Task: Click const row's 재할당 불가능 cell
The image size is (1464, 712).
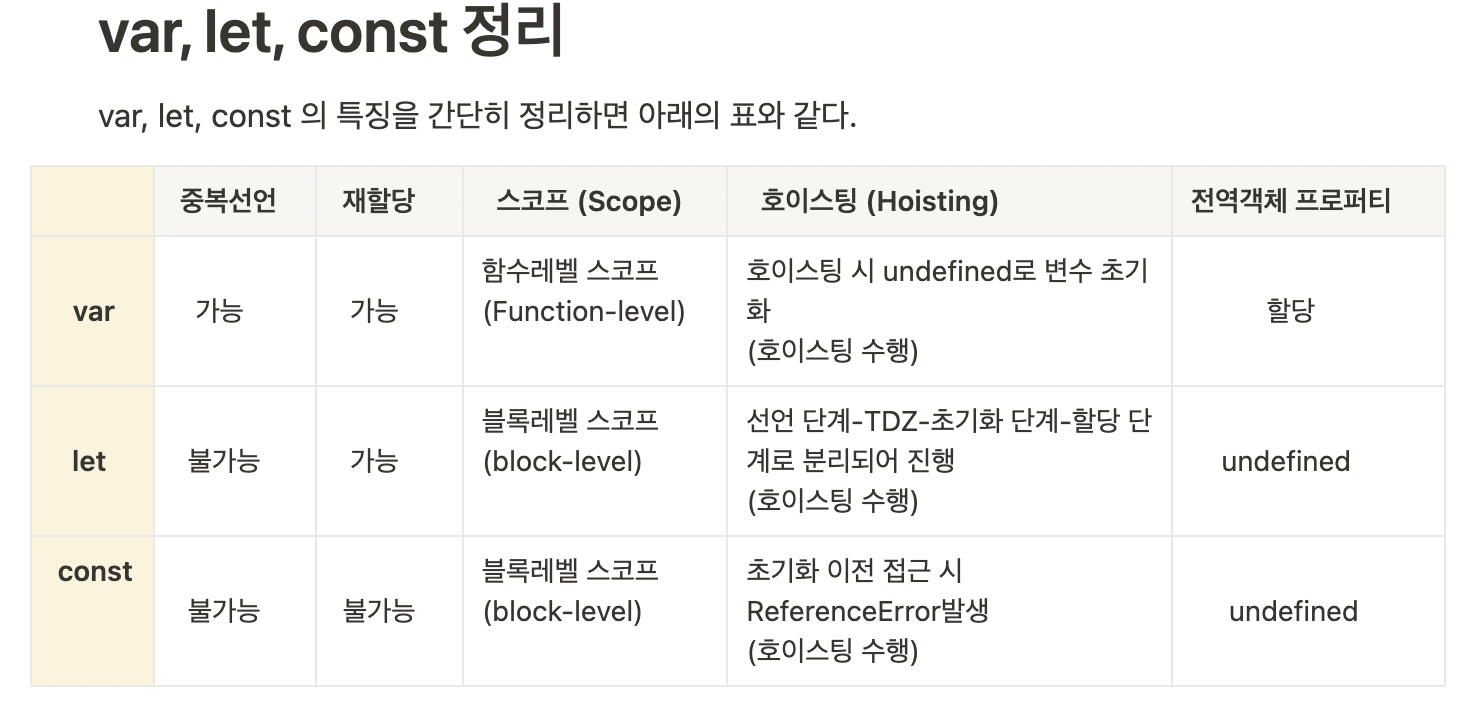Action: click(x=389, y=611)
